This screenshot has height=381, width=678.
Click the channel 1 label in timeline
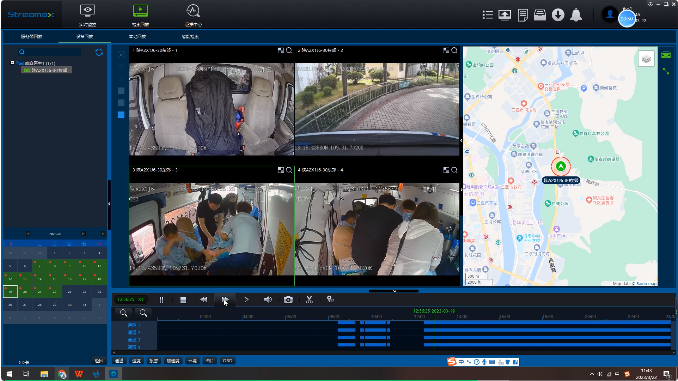pyautogui.click(x=134, y=325)
